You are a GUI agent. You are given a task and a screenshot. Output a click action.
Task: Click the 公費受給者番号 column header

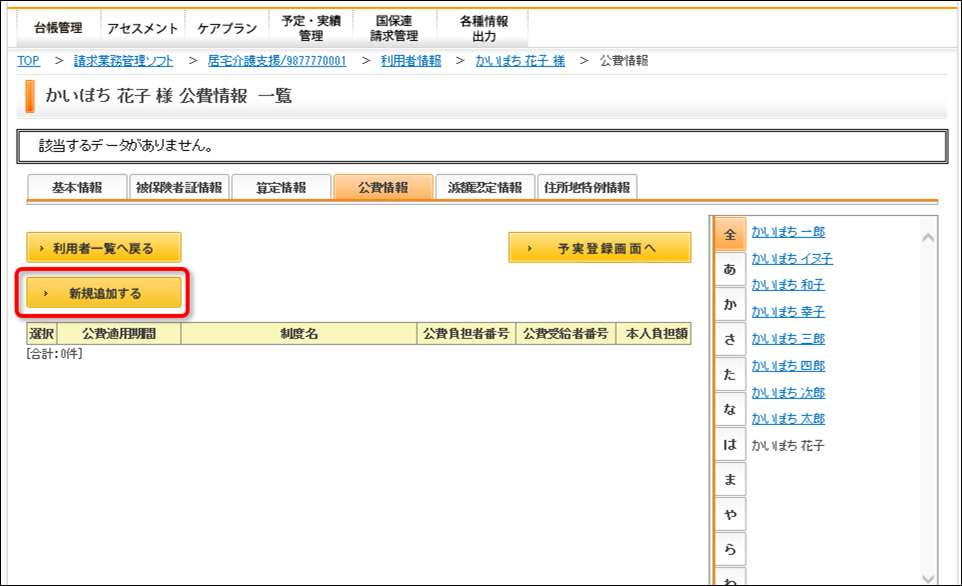pyautogui.click(x=566, y=334)
